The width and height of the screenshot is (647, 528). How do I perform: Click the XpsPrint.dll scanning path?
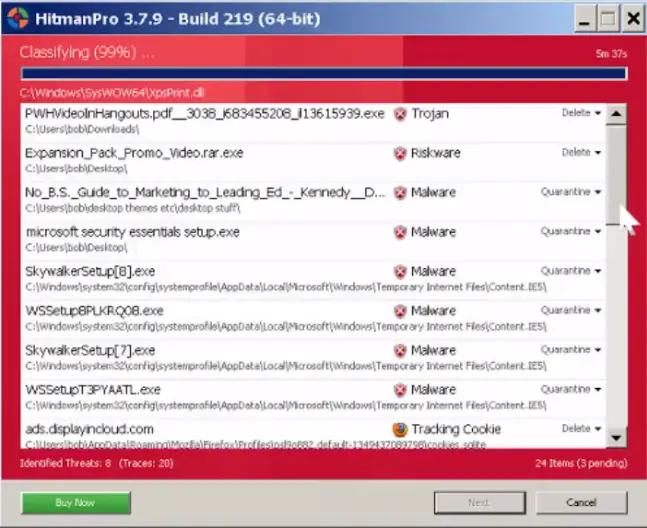click(112, 93)
